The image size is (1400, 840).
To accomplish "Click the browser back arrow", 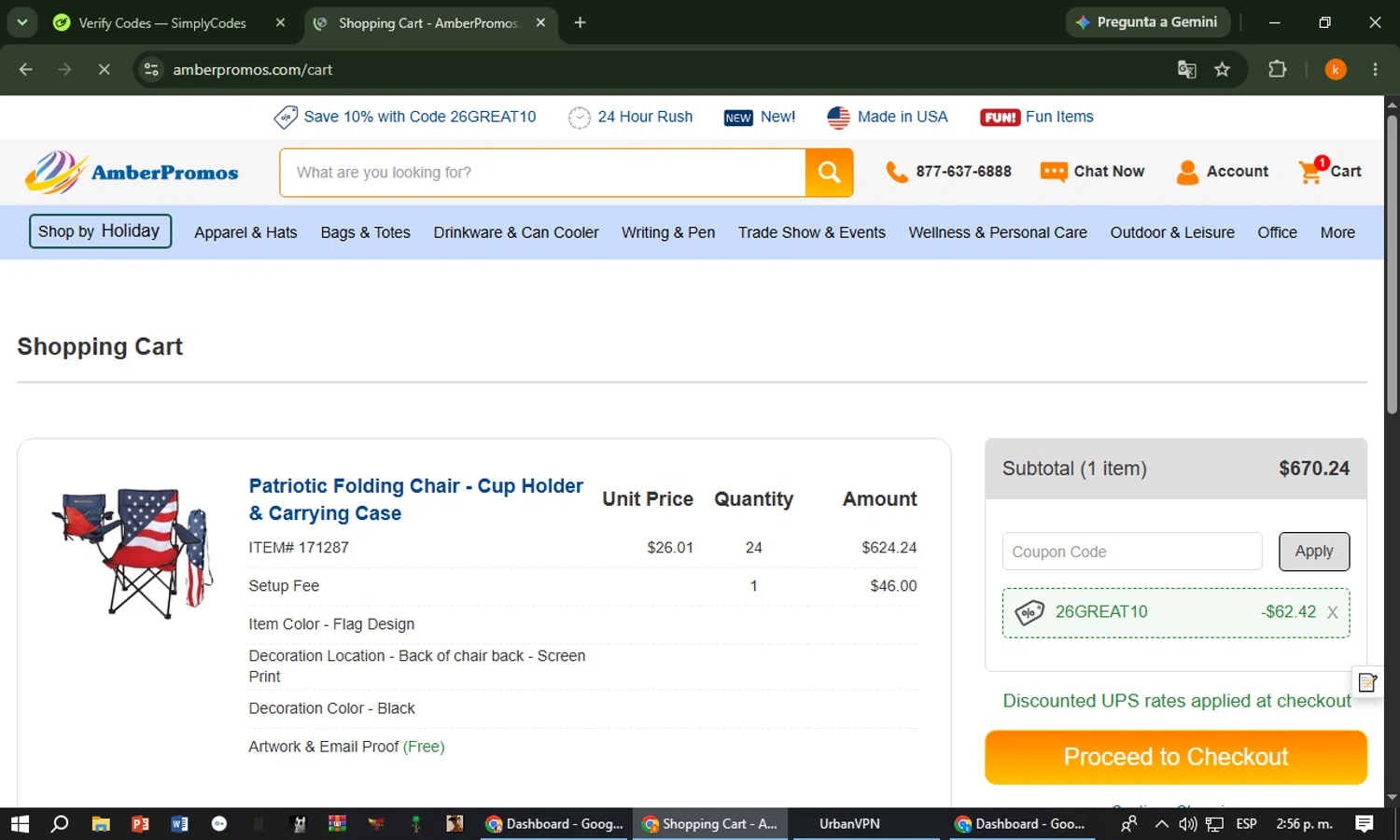I will pyautogui.click(x=26, y=69).
